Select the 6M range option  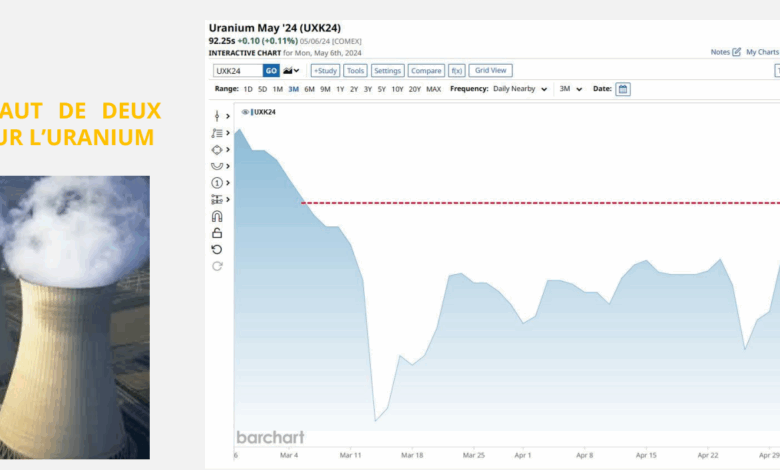coord(309,89)
